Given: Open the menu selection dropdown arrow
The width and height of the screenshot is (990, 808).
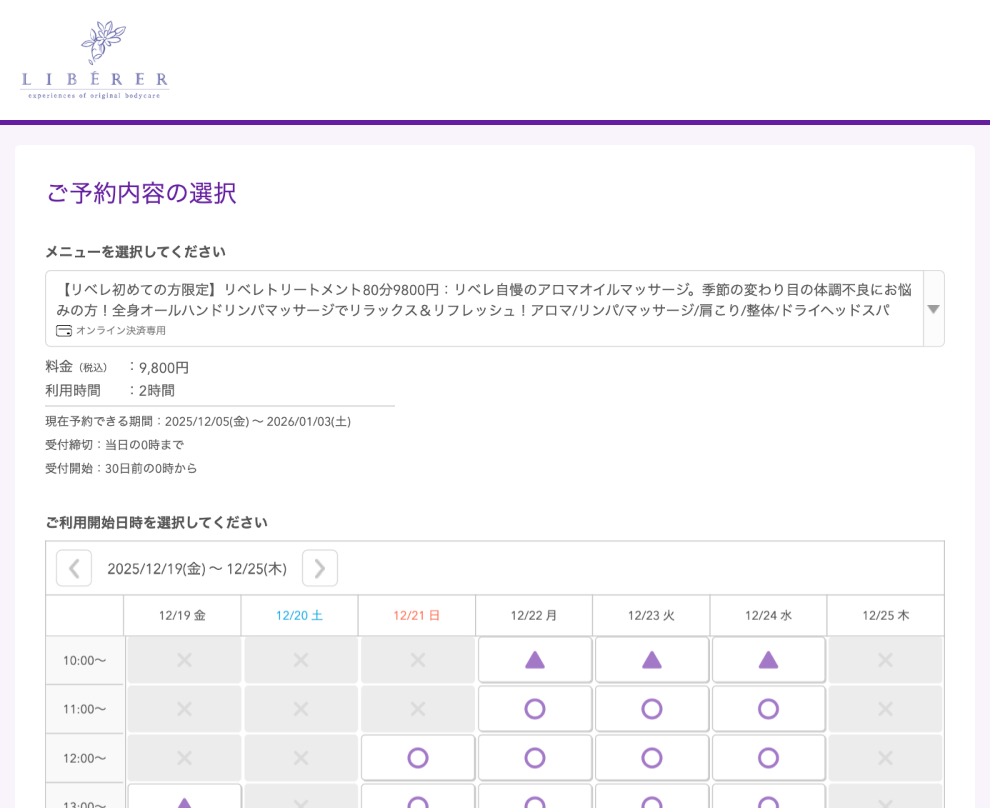Looking at the screenshot, I should tap(933, 309).
